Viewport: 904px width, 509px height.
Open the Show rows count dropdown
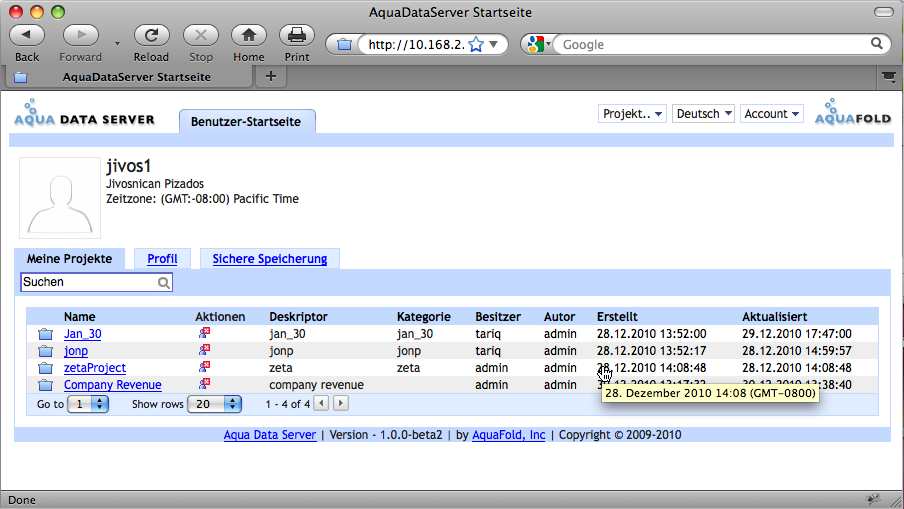[x=214, y=404]
